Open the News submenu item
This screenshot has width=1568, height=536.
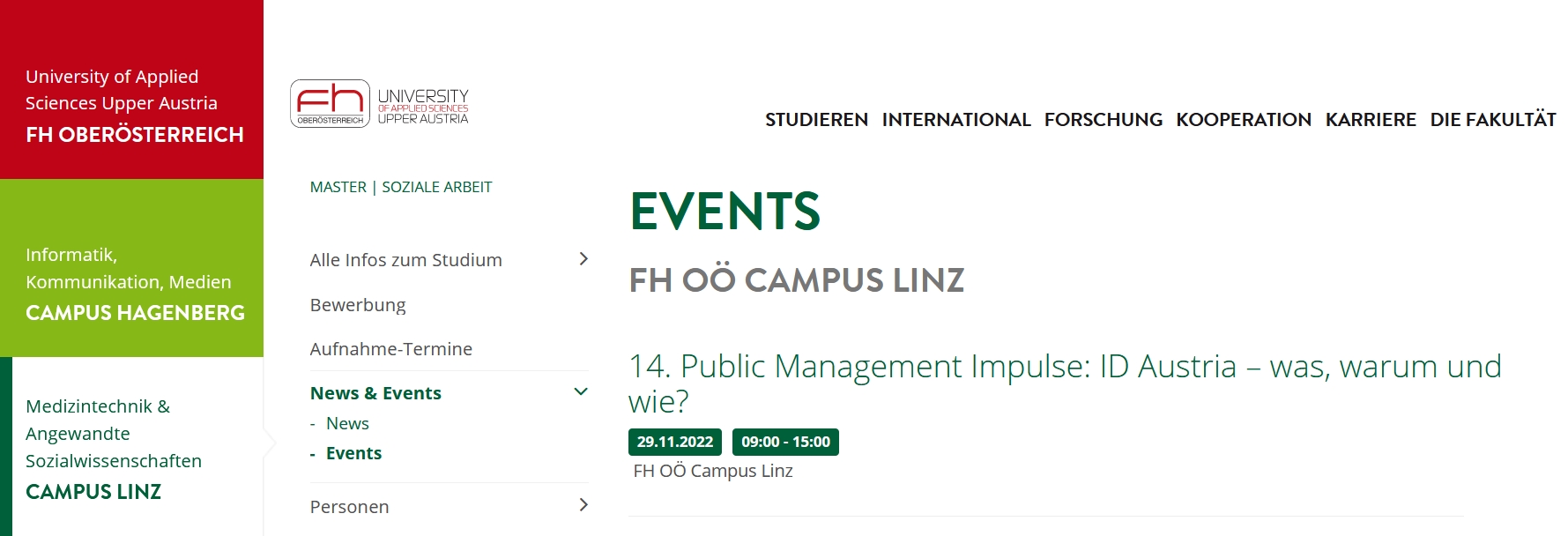[347, 423]
